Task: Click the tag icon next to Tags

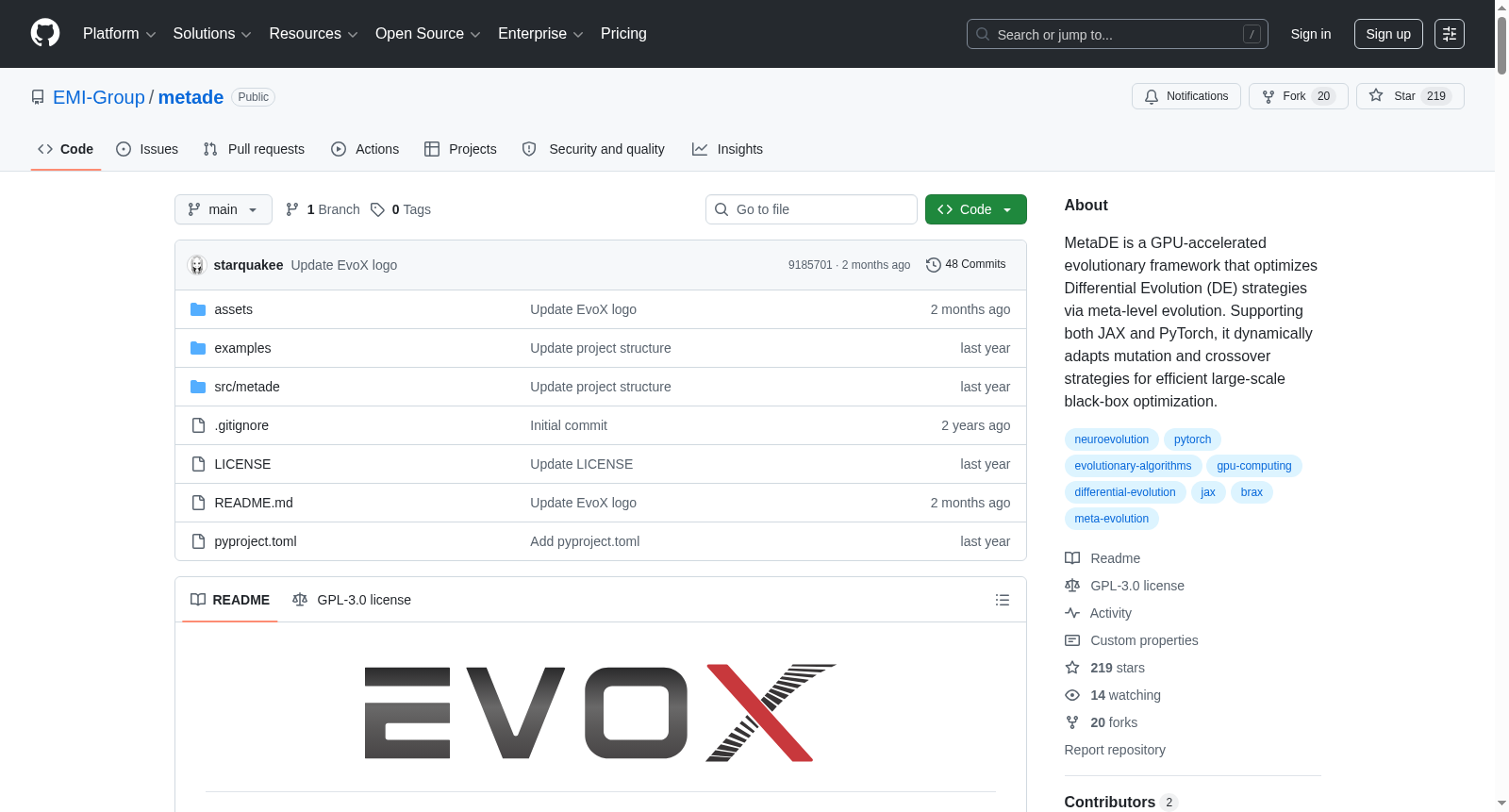Action: (377, 209)
